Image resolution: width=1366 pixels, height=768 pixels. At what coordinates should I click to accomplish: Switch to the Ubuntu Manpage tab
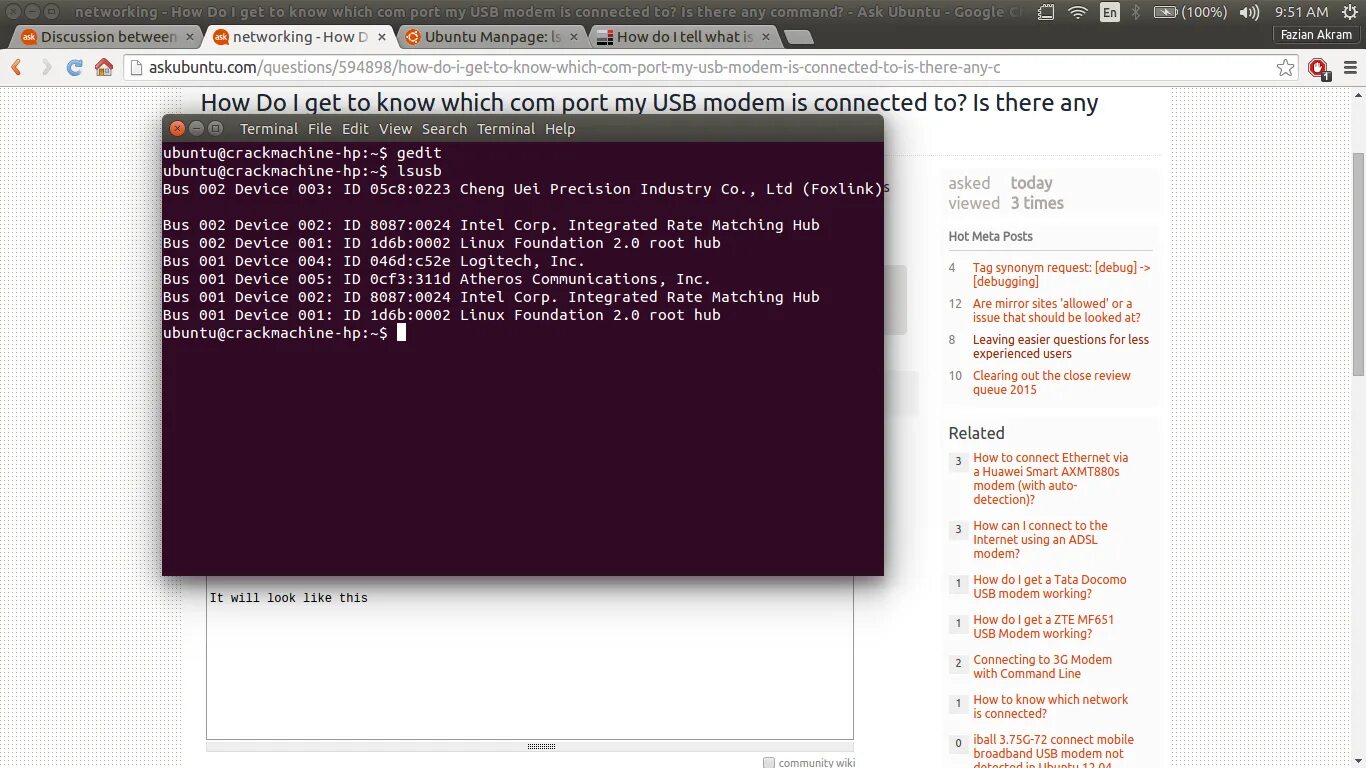(492, 36)
